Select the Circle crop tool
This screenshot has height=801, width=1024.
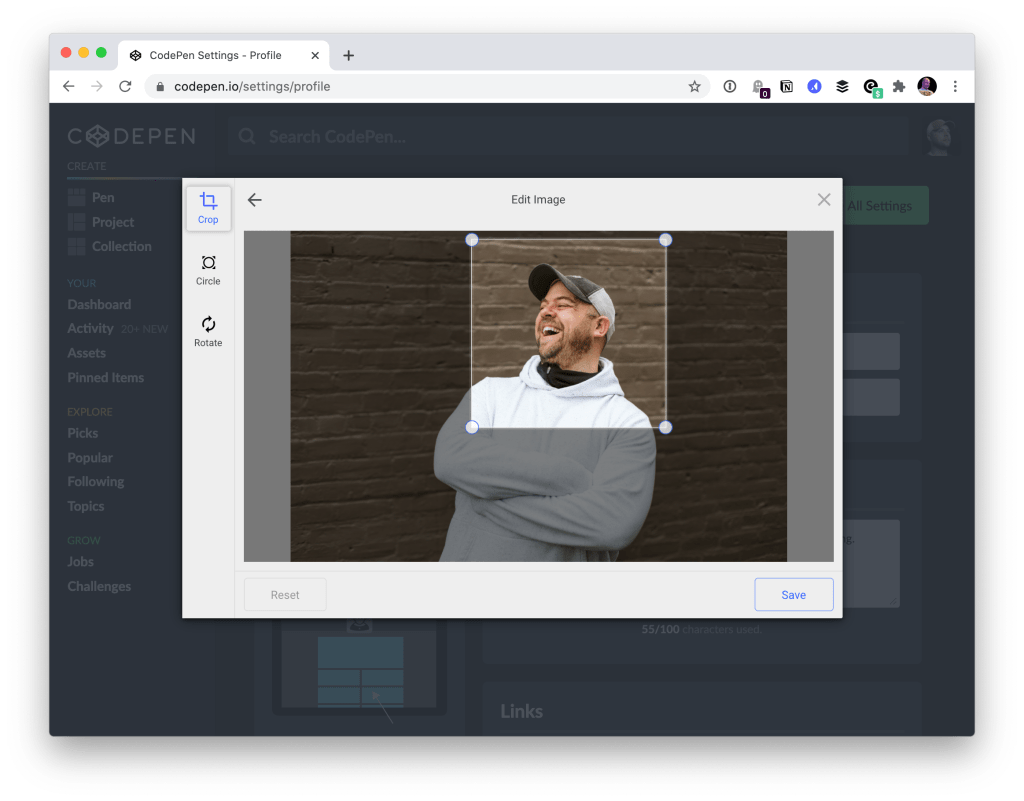208,270
